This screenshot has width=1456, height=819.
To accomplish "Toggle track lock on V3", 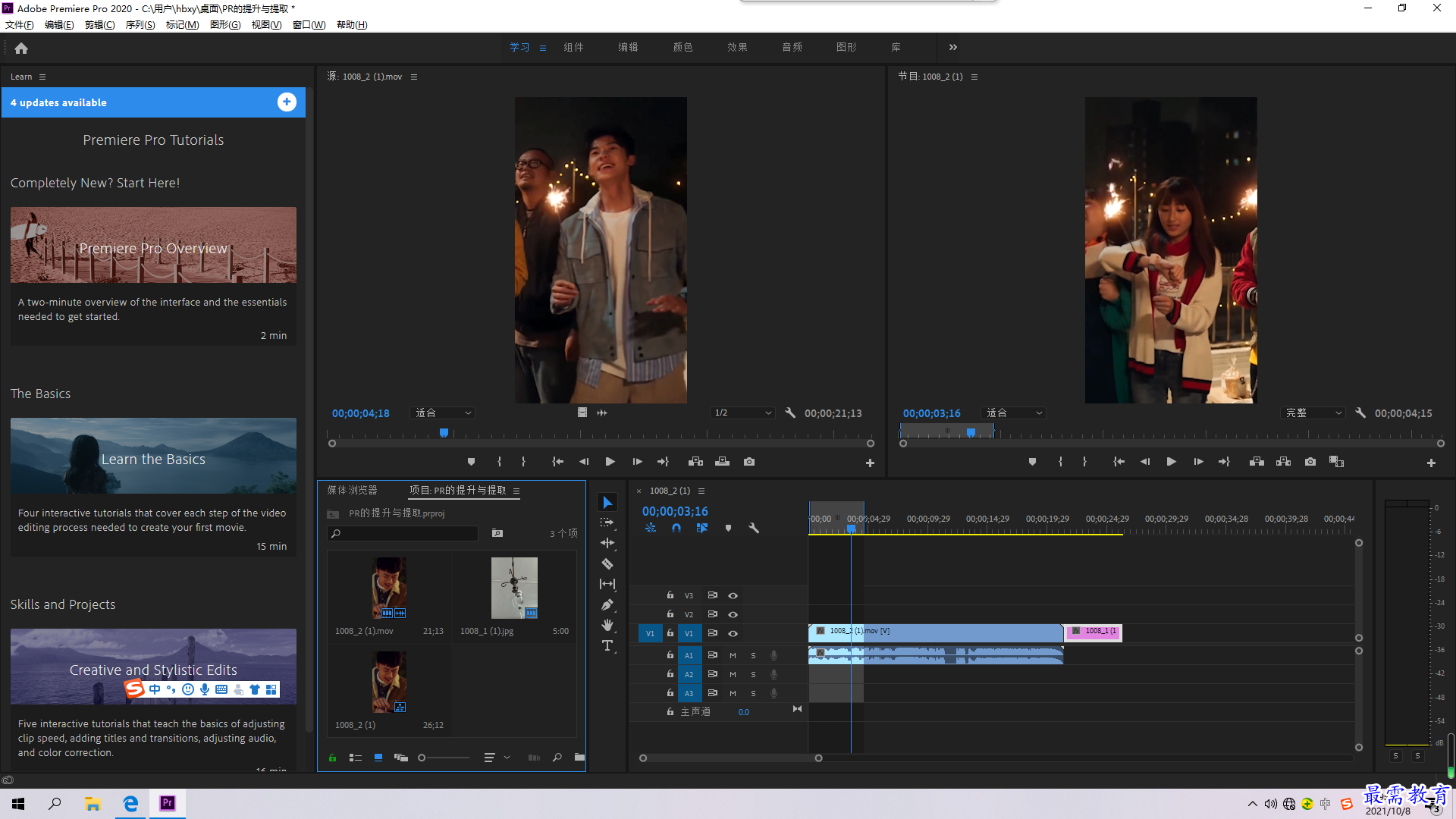I will pos(670,595).
